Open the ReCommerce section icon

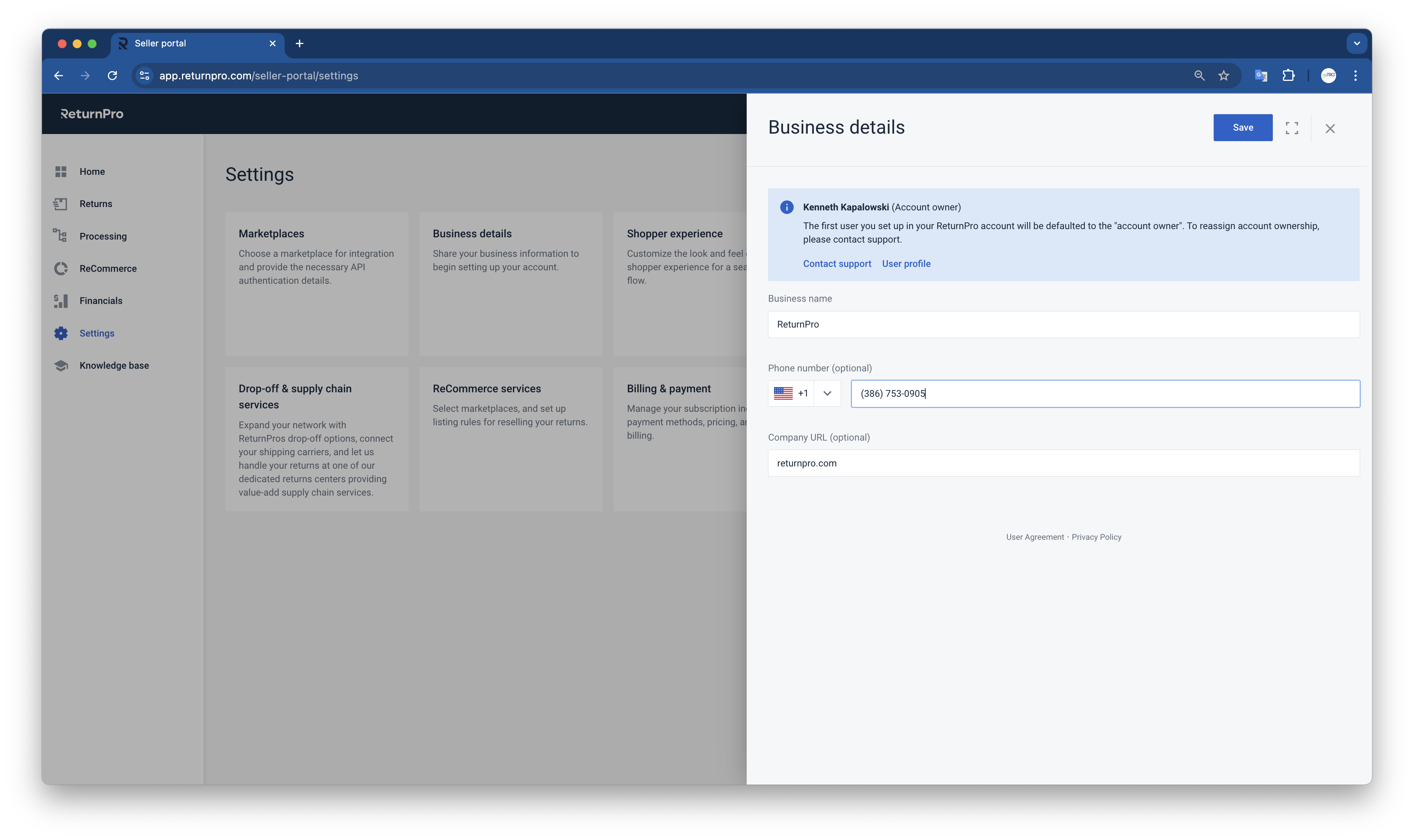click(61, 268)
